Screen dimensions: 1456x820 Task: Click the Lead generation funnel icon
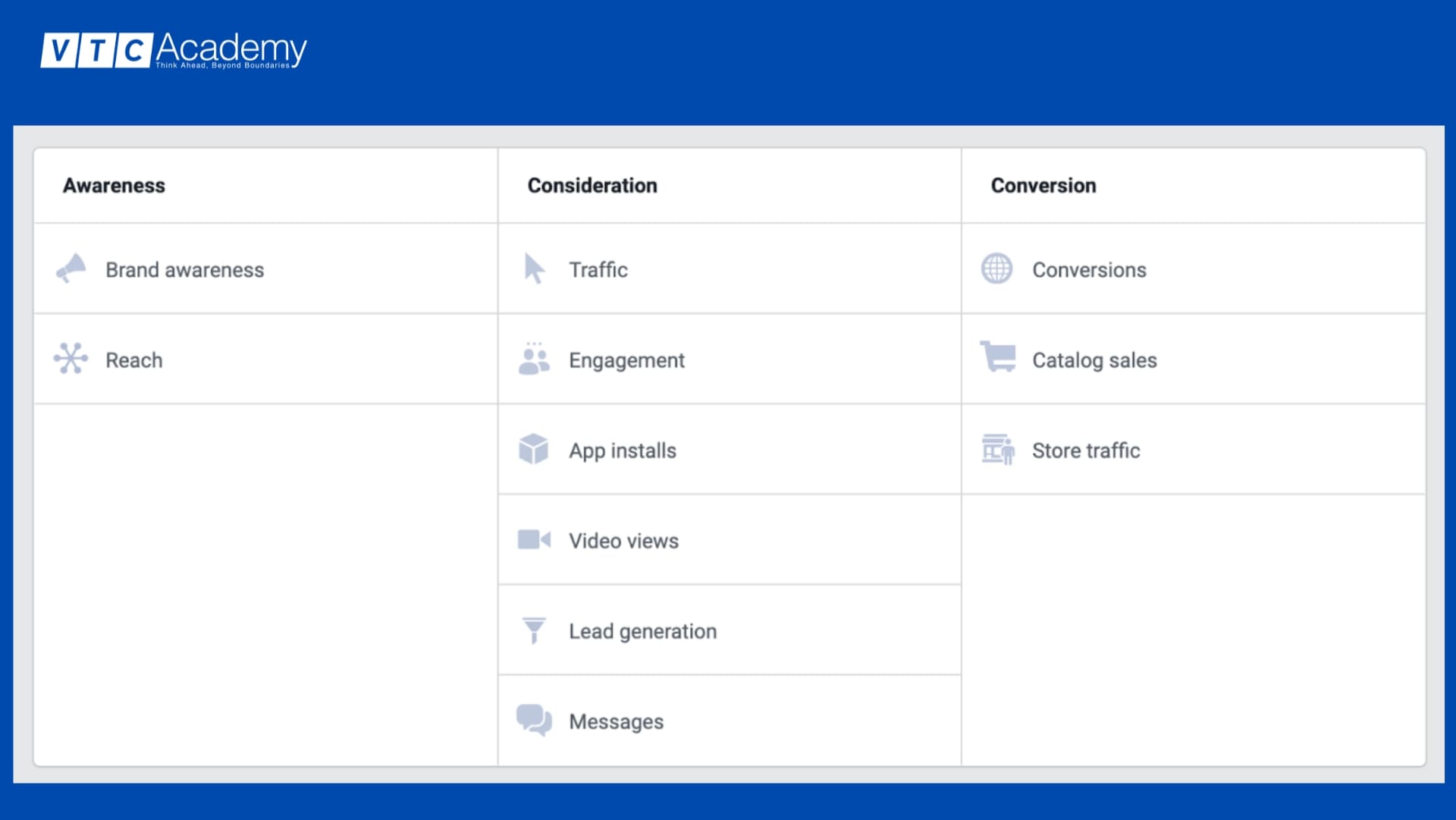534,630
